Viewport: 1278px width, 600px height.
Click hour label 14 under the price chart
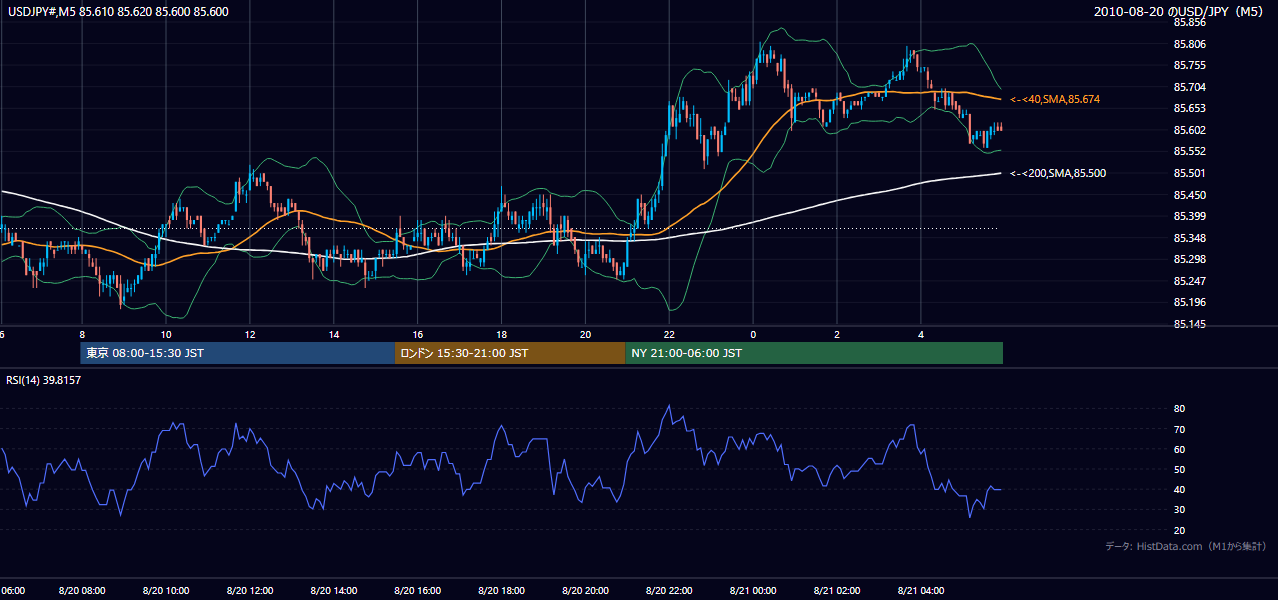click(x=334, y=334)
